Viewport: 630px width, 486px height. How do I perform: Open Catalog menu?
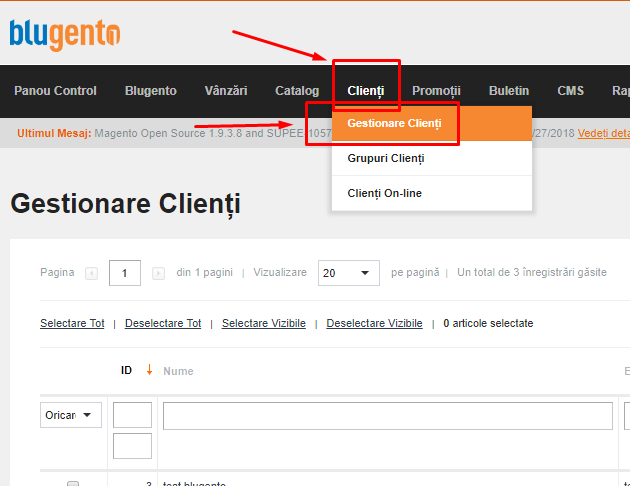pyautogui.click(x=297, y=91)
